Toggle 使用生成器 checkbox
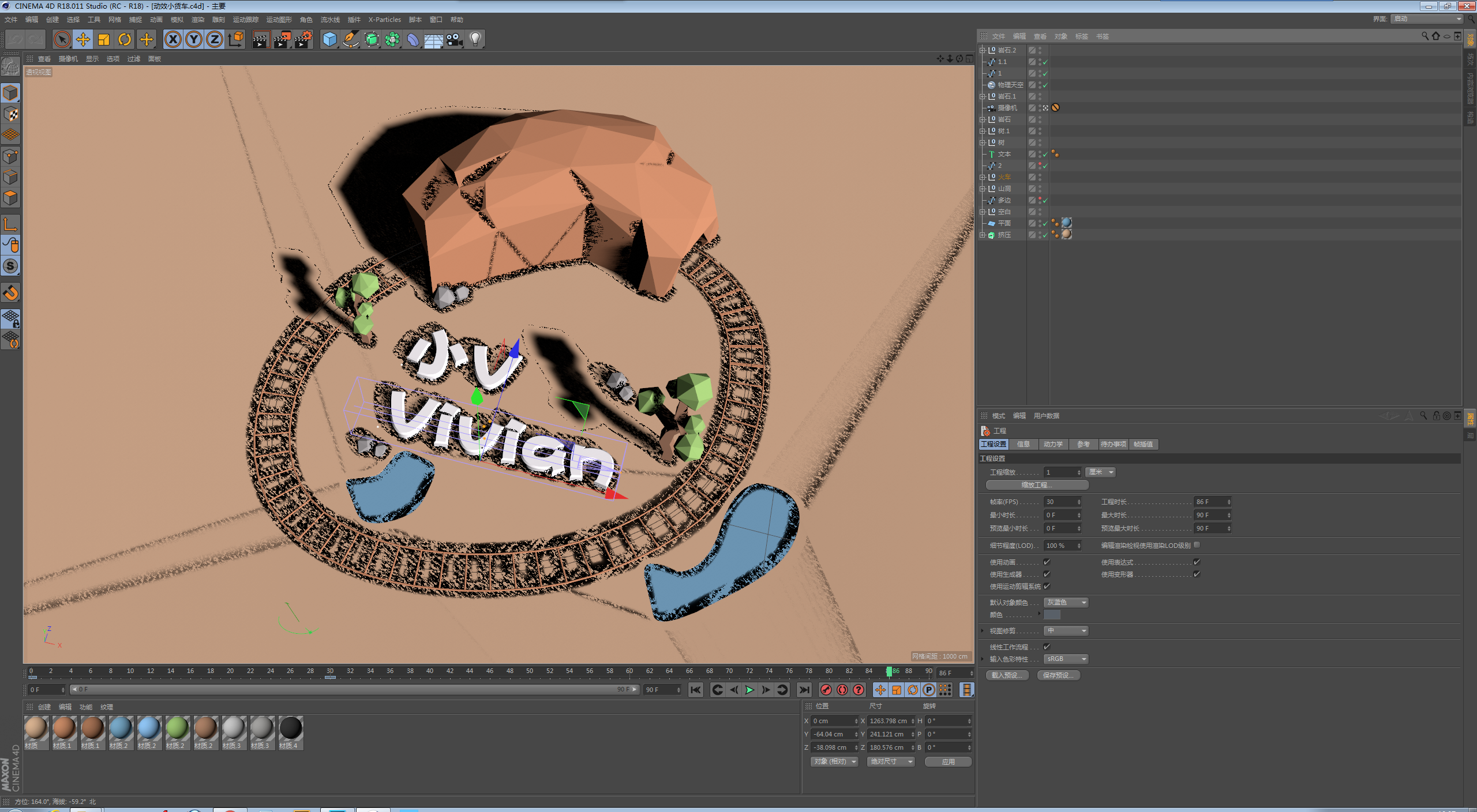Screen dimensions: 1477x812 pos(1047,574)
